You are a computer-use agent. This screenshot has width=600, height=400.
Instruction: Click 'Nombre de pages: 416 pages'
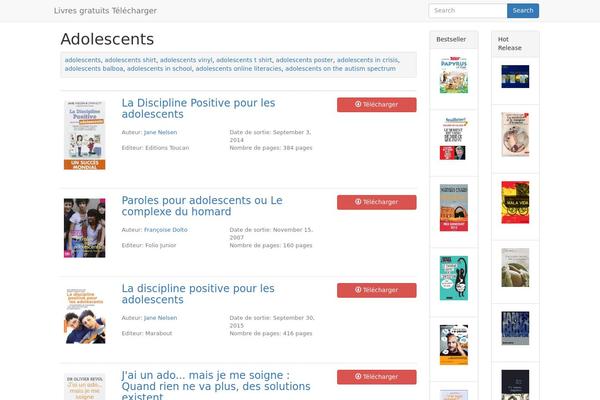point(271,334)
